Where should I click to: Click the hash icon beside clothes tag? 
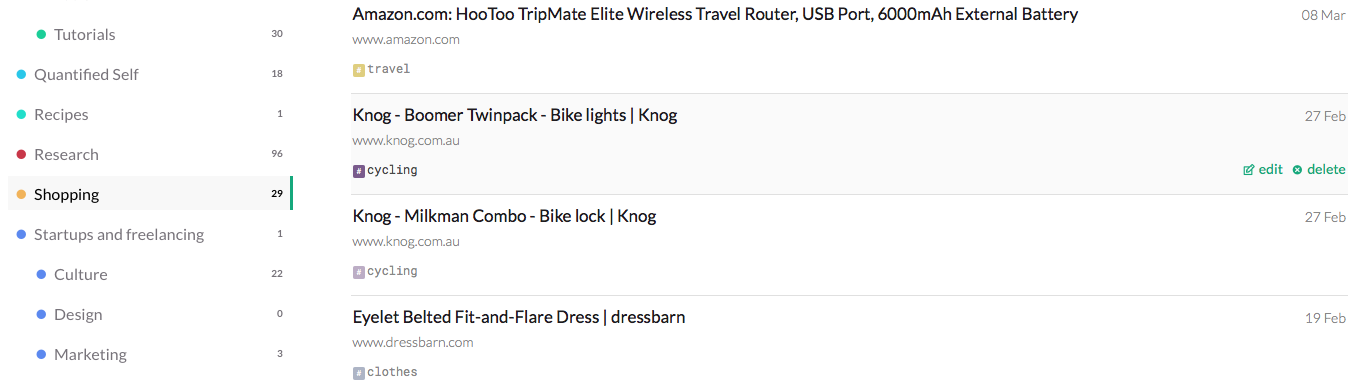point(358,373)
